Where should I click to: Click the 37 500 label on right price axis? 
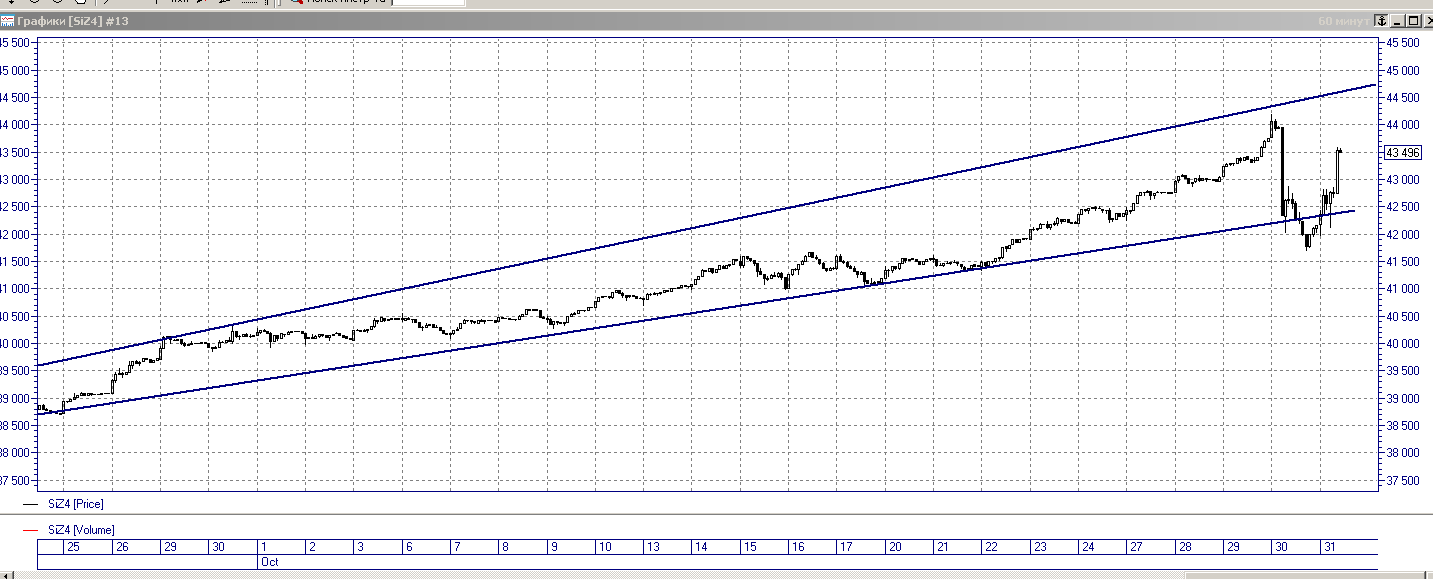(x=1404, y=480)
